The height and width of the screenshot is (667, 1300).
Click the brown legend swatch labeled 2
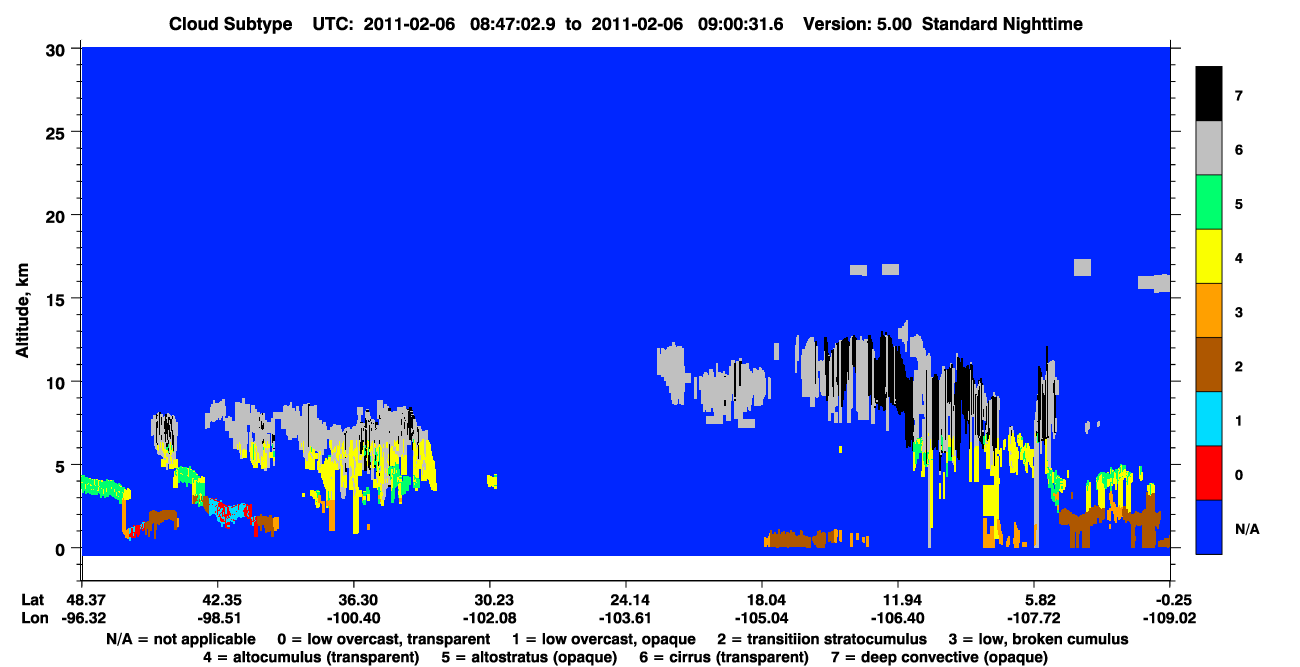1209,364
